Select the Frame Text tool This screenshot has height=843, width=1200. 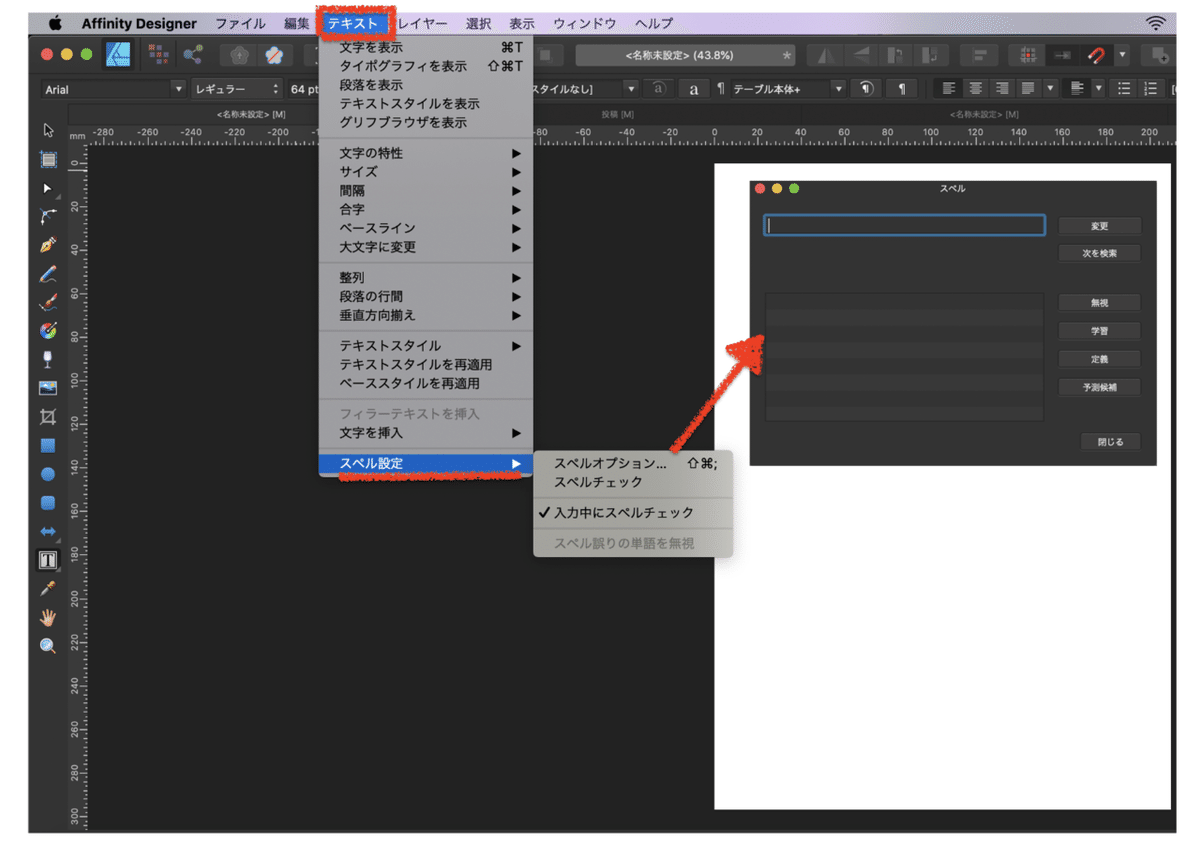[48, 560]
